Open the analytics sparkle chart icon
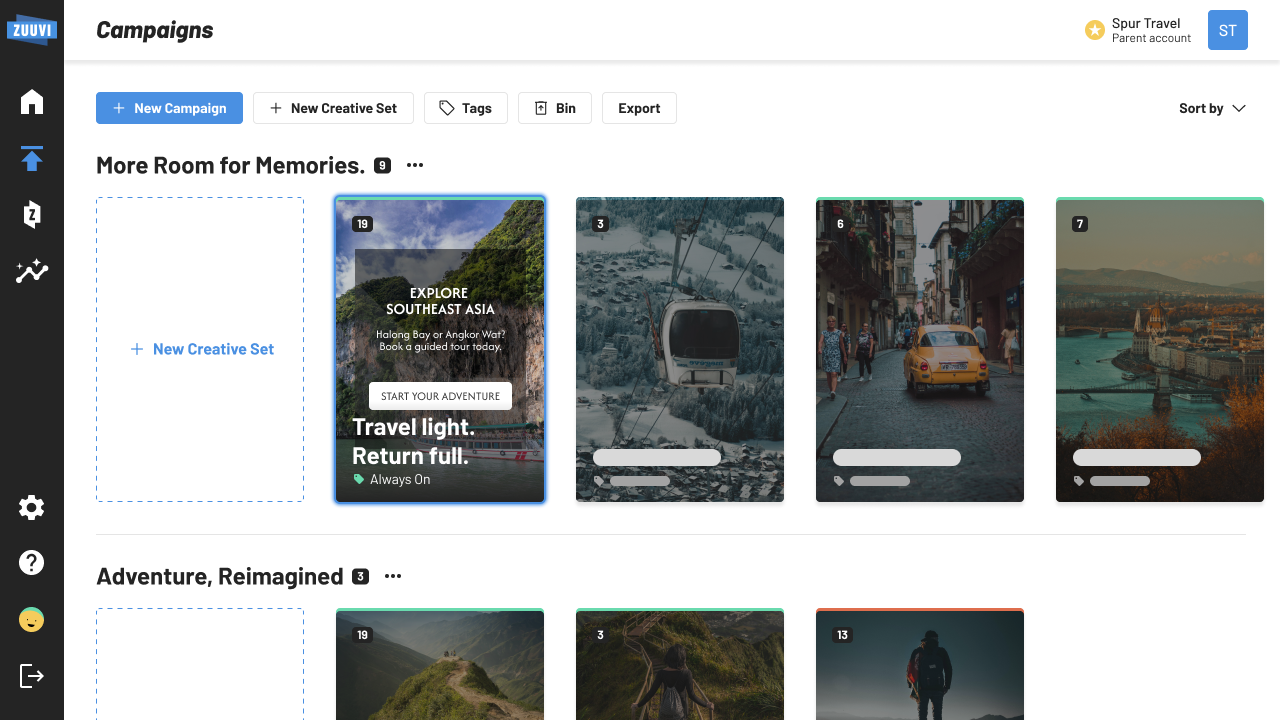Viewport: 1280px width, 720px height. pos(32,271)
